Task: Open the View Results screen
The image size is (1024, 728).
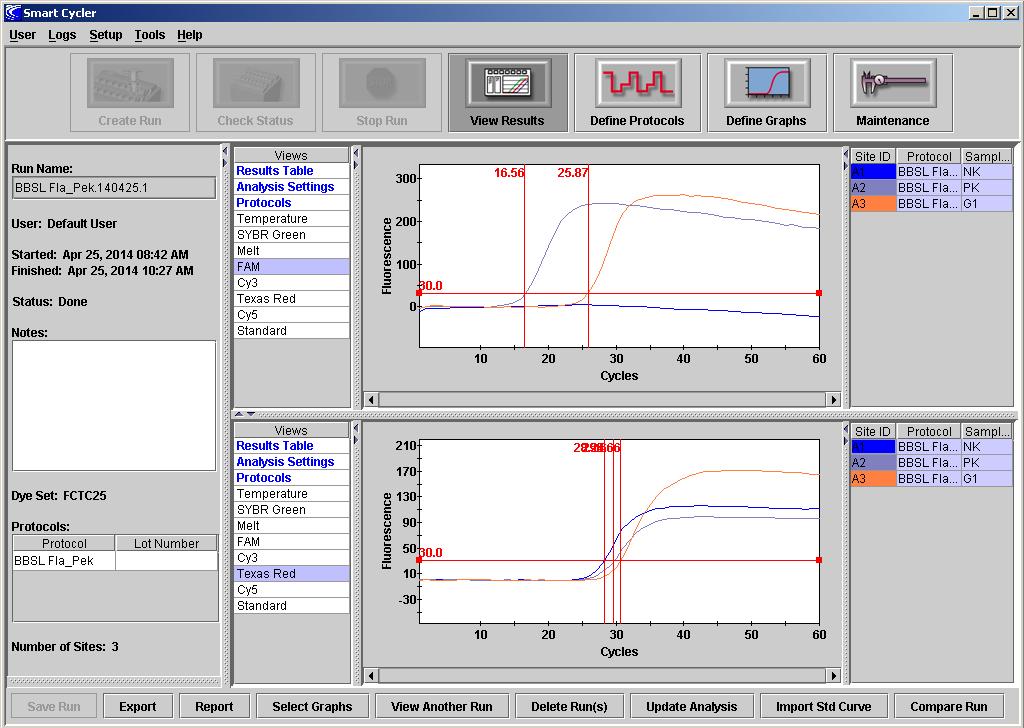Action: pyautogui.click(x=507, y=93)
